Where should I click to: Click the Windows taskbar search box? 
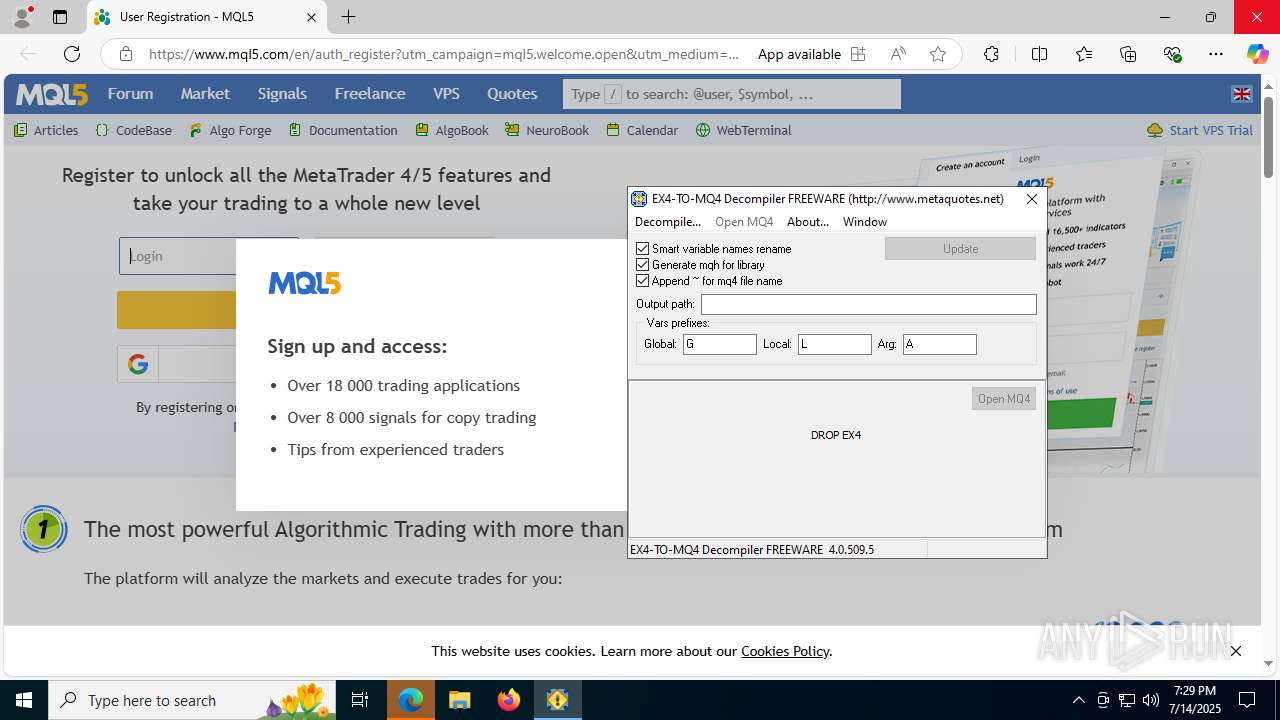pos(194,700)
